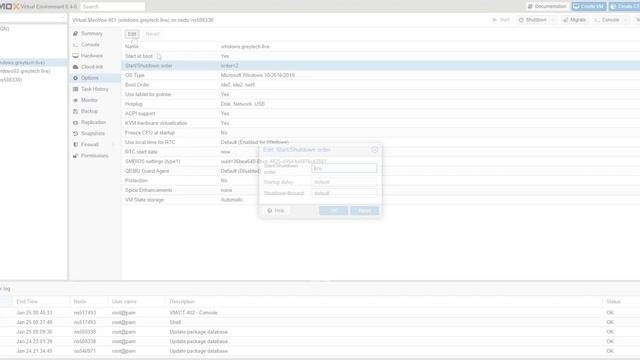Click the Cloud-Init cloud icon
Screen dimensions: 640x360
[x=76, y=67]
